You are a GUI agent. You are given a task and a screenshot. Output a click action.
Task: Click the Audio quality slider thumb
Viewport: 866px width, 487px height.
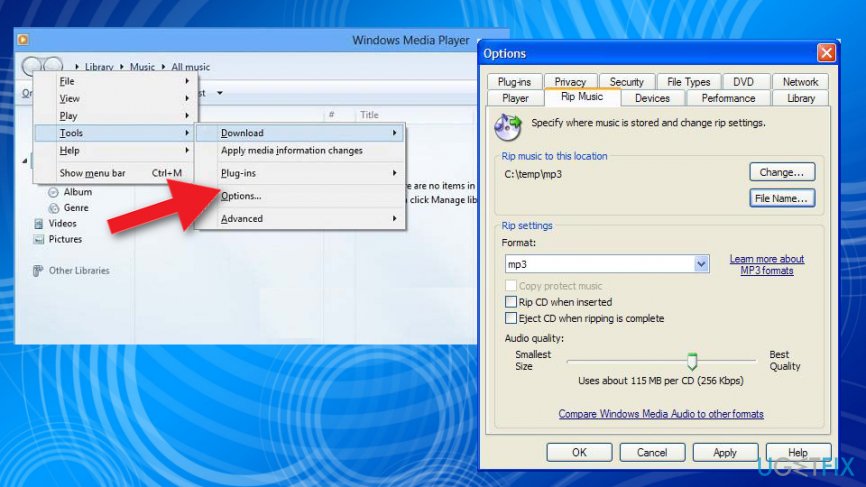click(692, 361)
